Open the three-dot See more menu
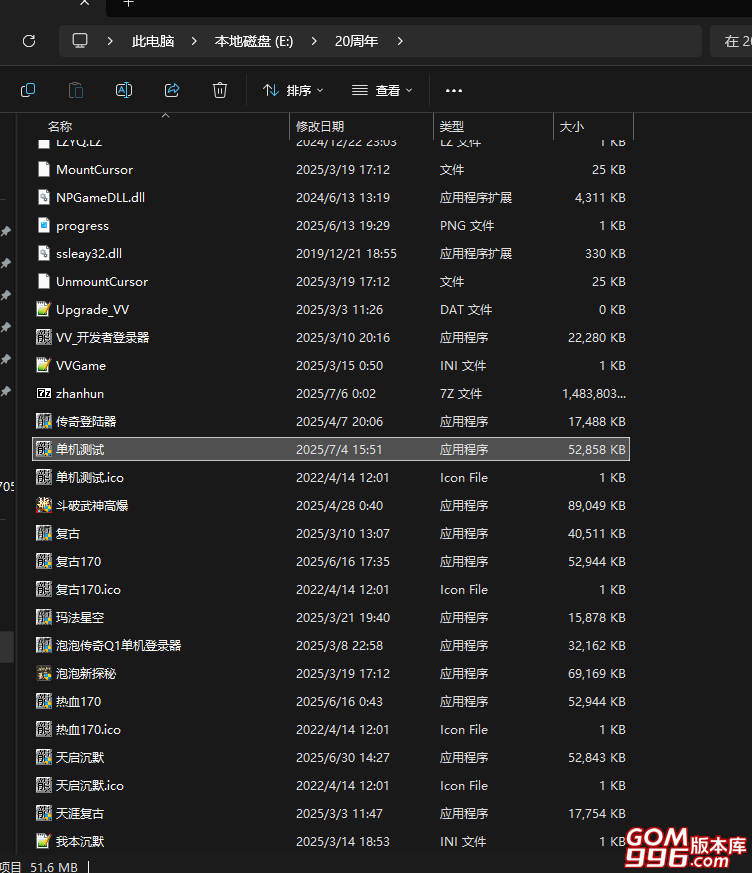The width and height of the screenshot is (752, 873). pyautogui.click(x=454, y=90)
